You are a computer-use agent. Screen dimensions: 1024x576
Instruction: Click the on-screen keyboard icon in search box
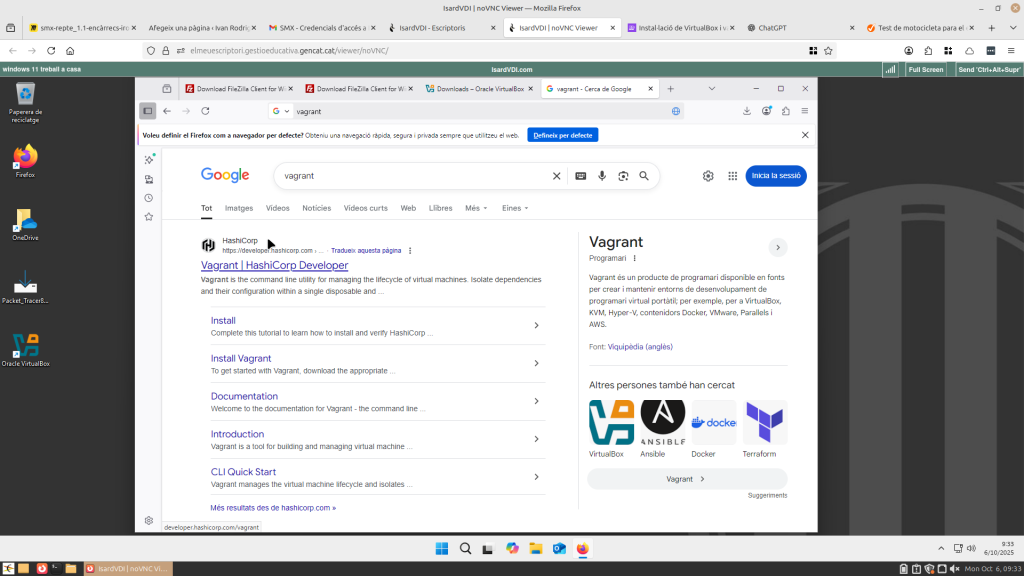click(x=581, y=176)
